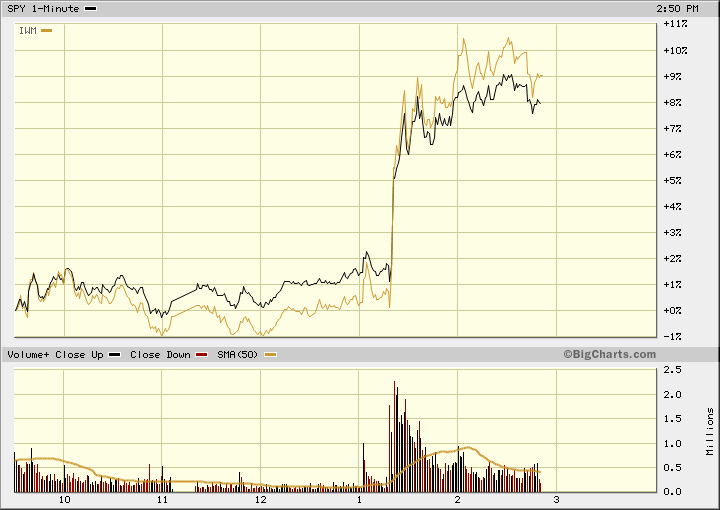Click the red Close Down legend swatch

tap(203, 355)
